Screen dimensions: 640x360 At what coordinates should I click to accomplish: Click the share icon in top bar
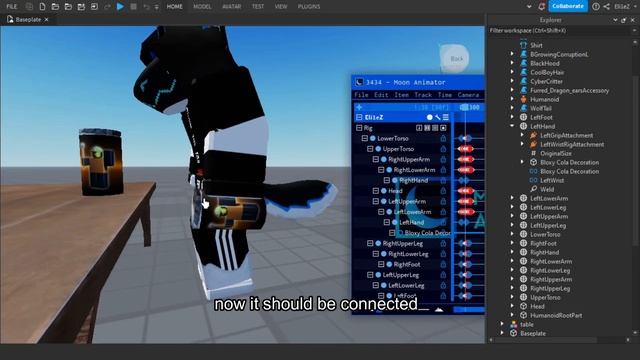coord(607,7)
